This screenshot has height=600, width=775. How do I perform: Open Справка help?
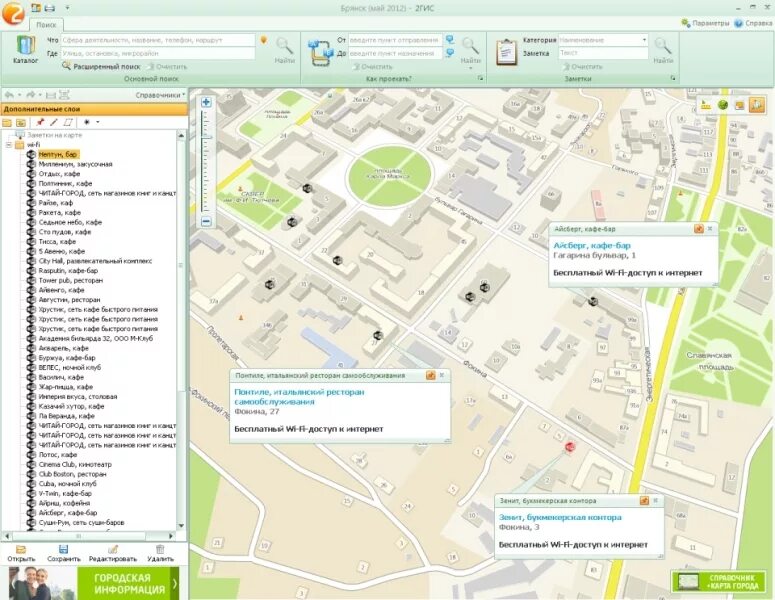pyautogui.click(x=753, y=23)
